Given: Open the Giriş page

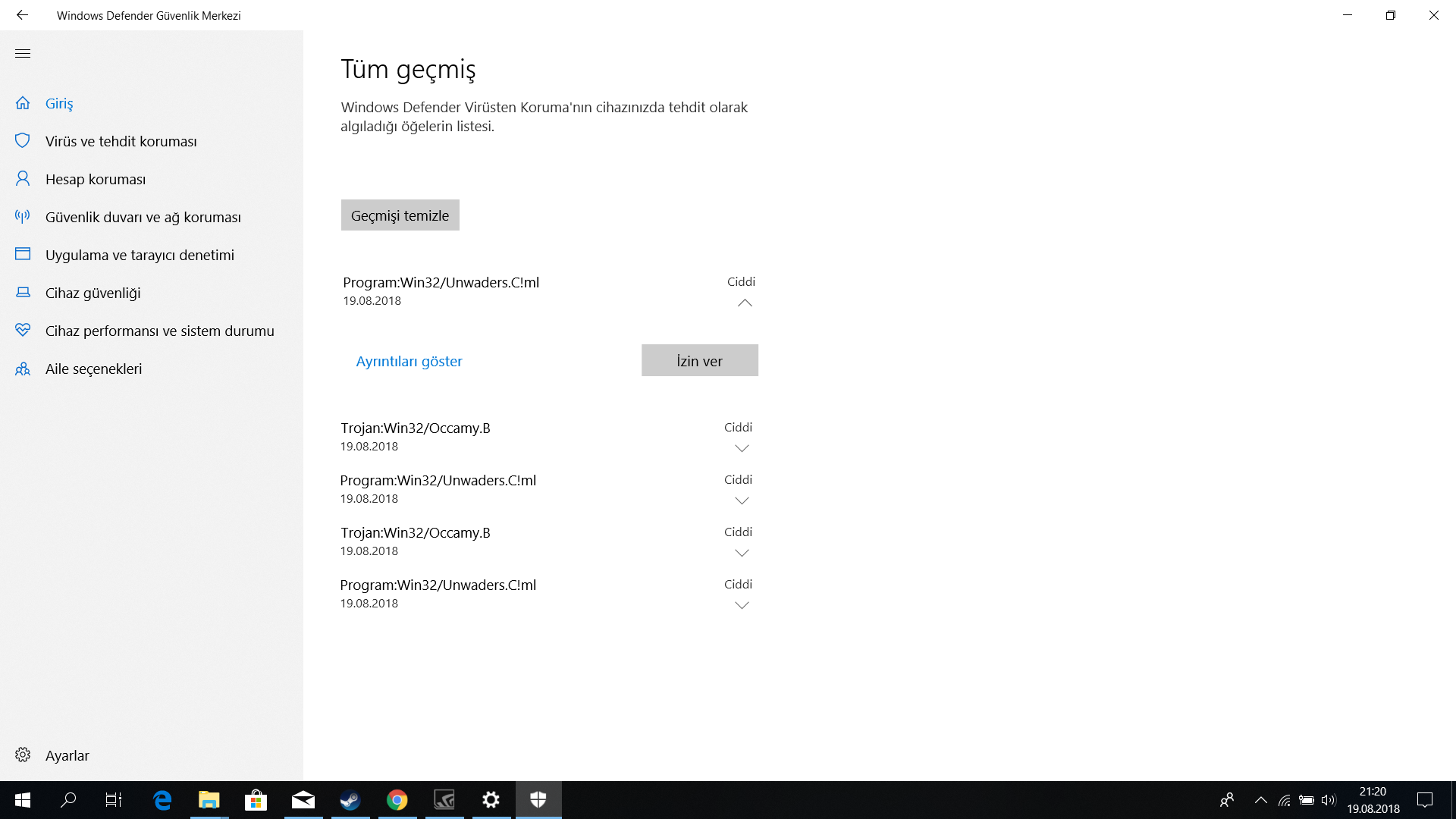Looking at the screenshot, I should (x=59, y=103).
